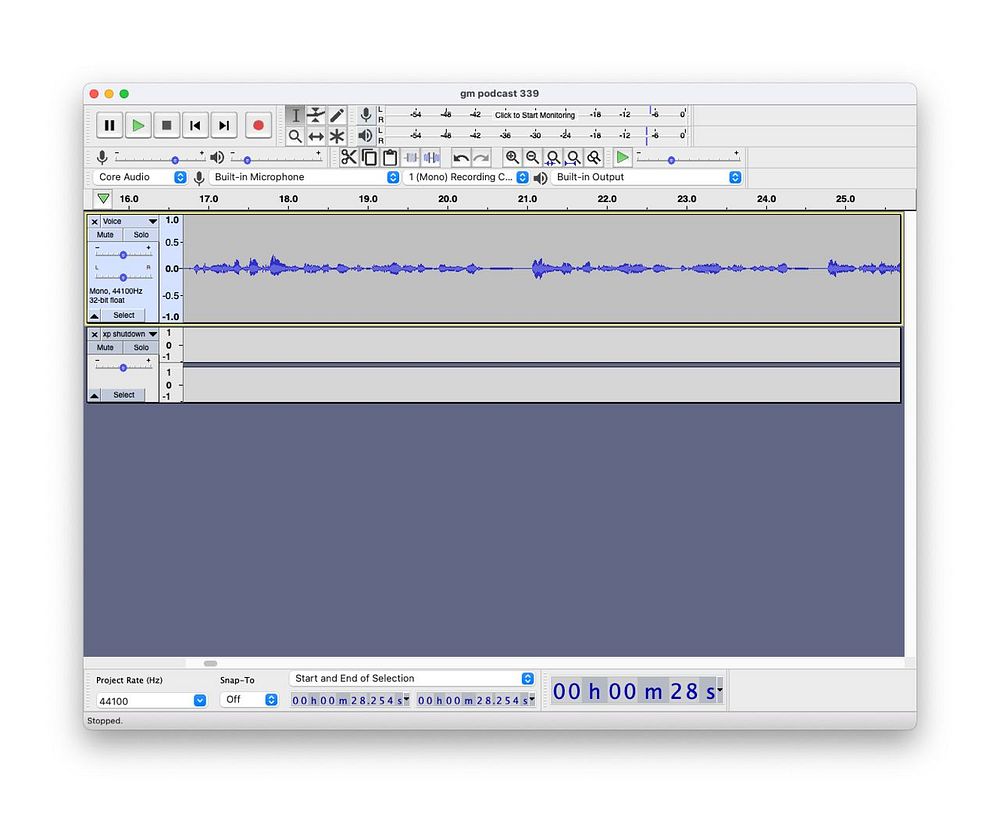Click the Zoom In magnifier icon
Screen dimensions: 1000x813
(512, 157)
